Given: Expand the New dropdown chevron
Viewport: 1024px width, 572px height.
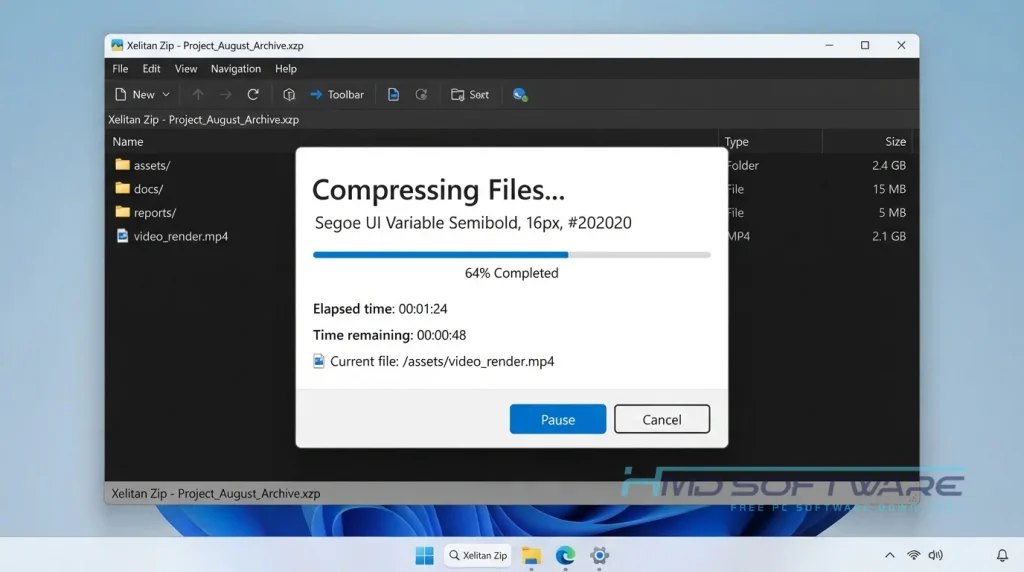Looking at the screenshot, I should tap(166, 95).
